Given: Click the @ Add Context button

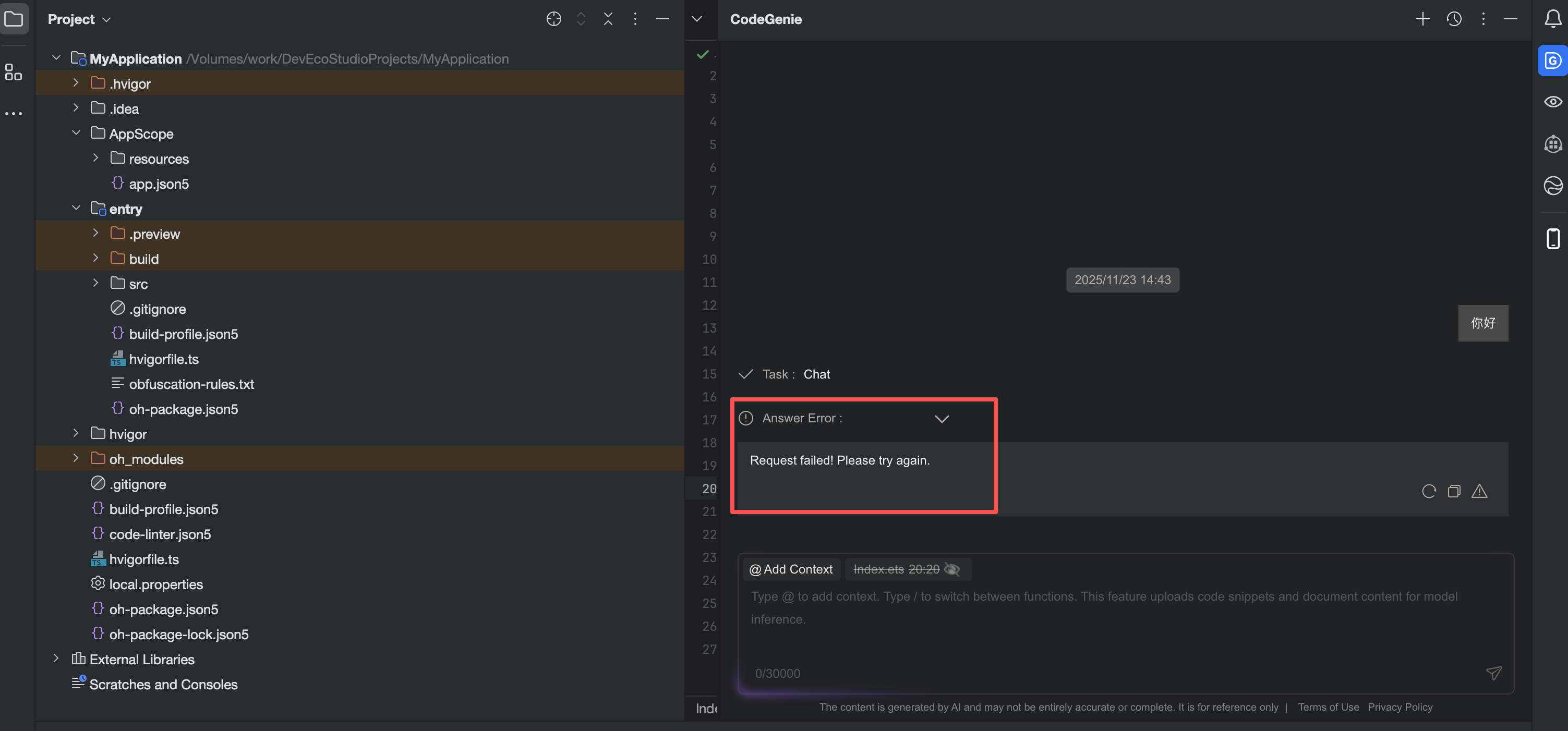Looking at the screenshot, I should tap(791, 569).
